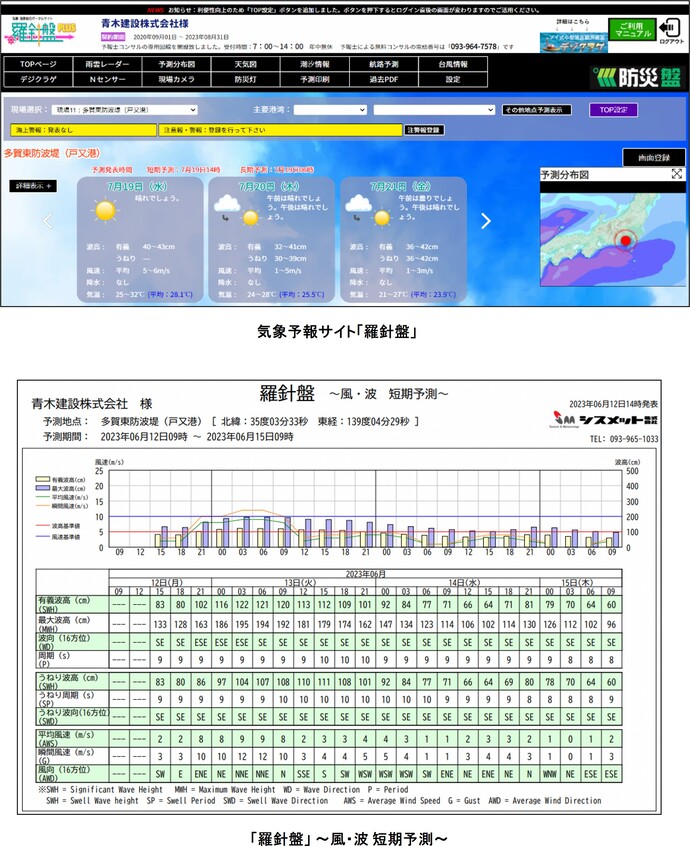
Task: Open the TOPページ menu item
Action: click(38, 64)
